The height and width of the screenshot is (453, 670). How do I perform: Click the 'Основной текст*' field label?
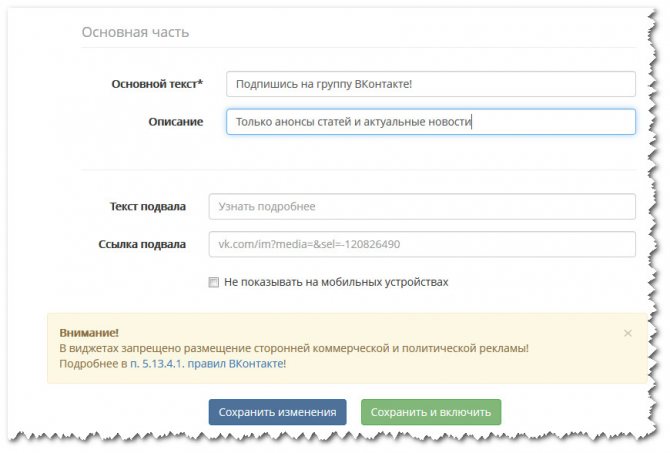(154, 84)
